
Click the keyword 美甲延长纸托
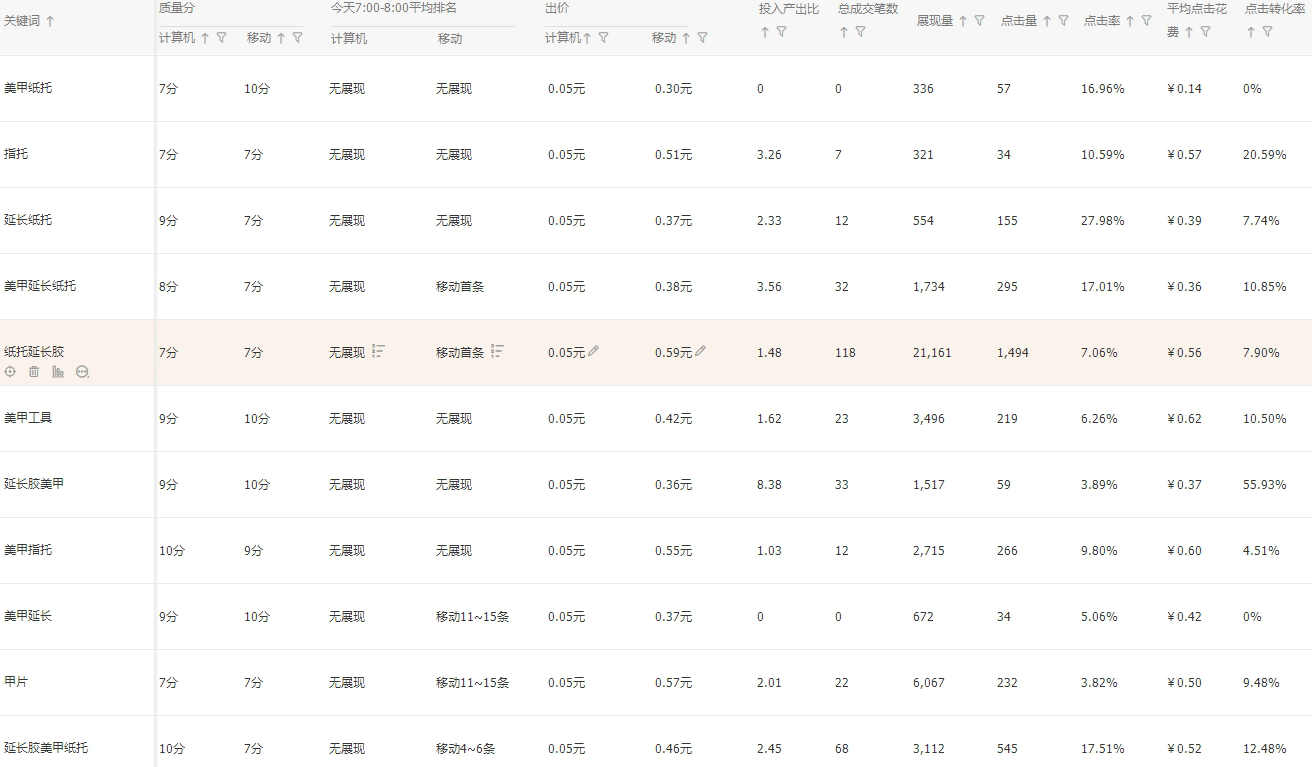click(x=40, y=286)
